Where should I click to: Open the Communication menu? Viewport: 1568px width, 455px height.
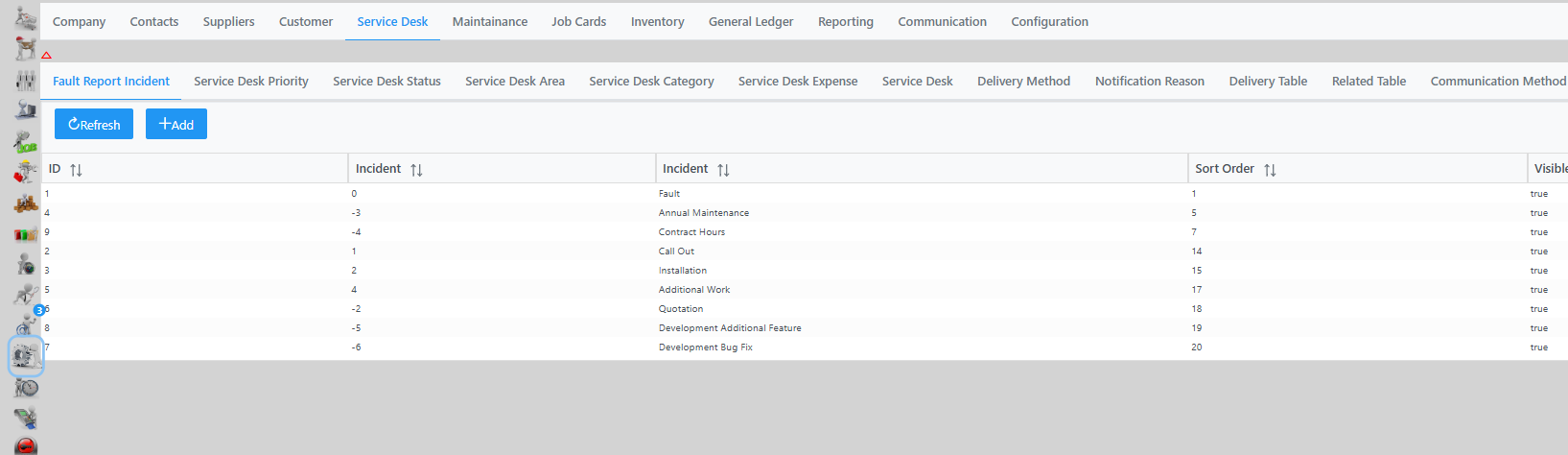tap(942, 21)
